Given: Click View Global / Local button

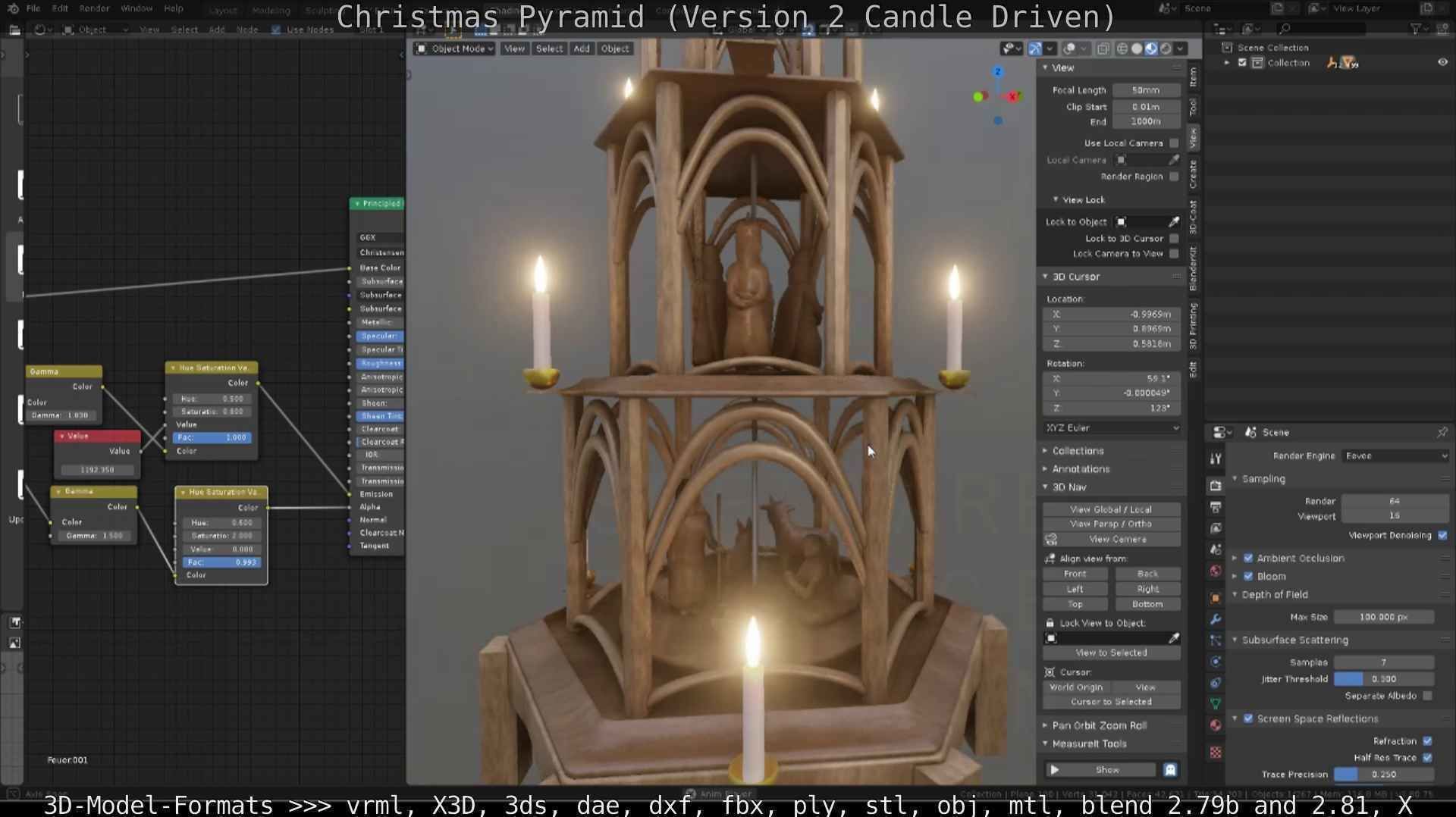Looking at the screenshot, I should click(x=1111, y=510).
